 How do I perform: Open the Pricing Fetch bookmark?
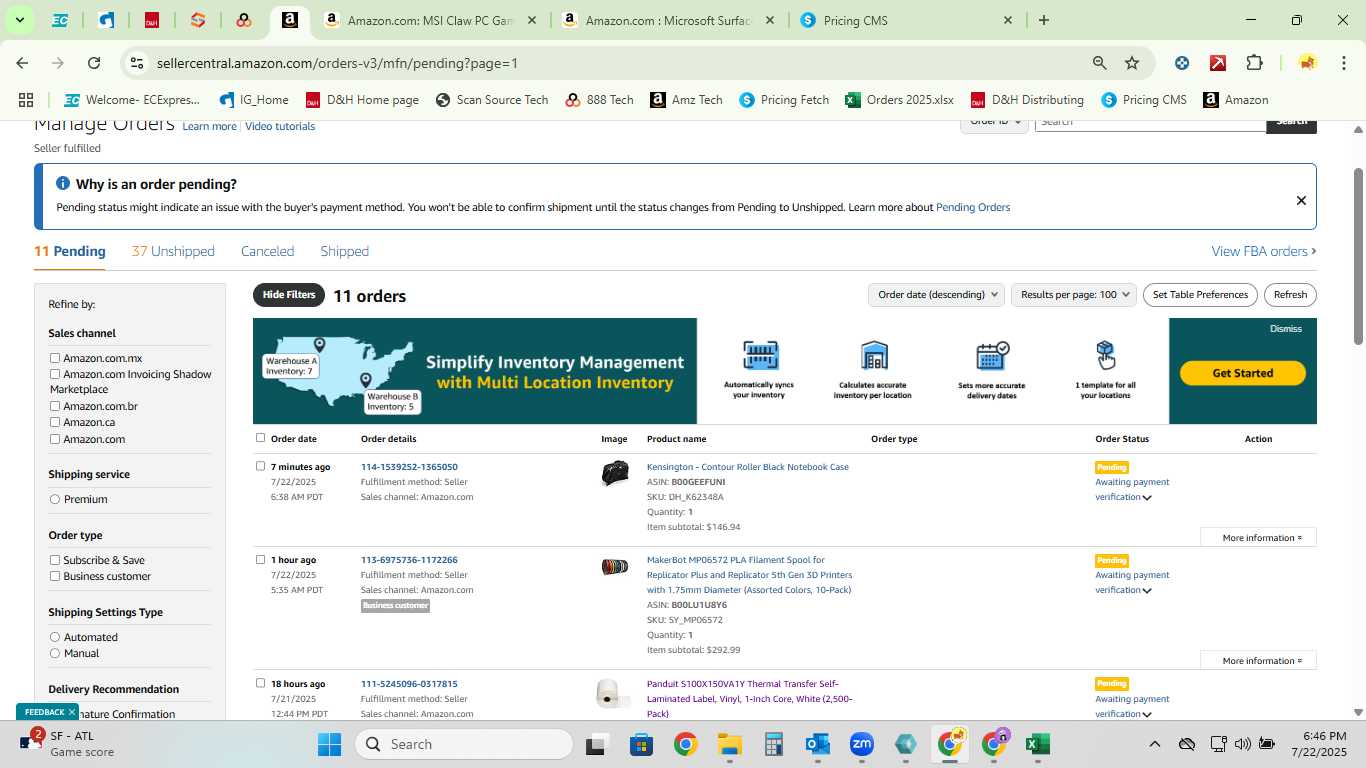pyautogui.click(x=784, y=100)
